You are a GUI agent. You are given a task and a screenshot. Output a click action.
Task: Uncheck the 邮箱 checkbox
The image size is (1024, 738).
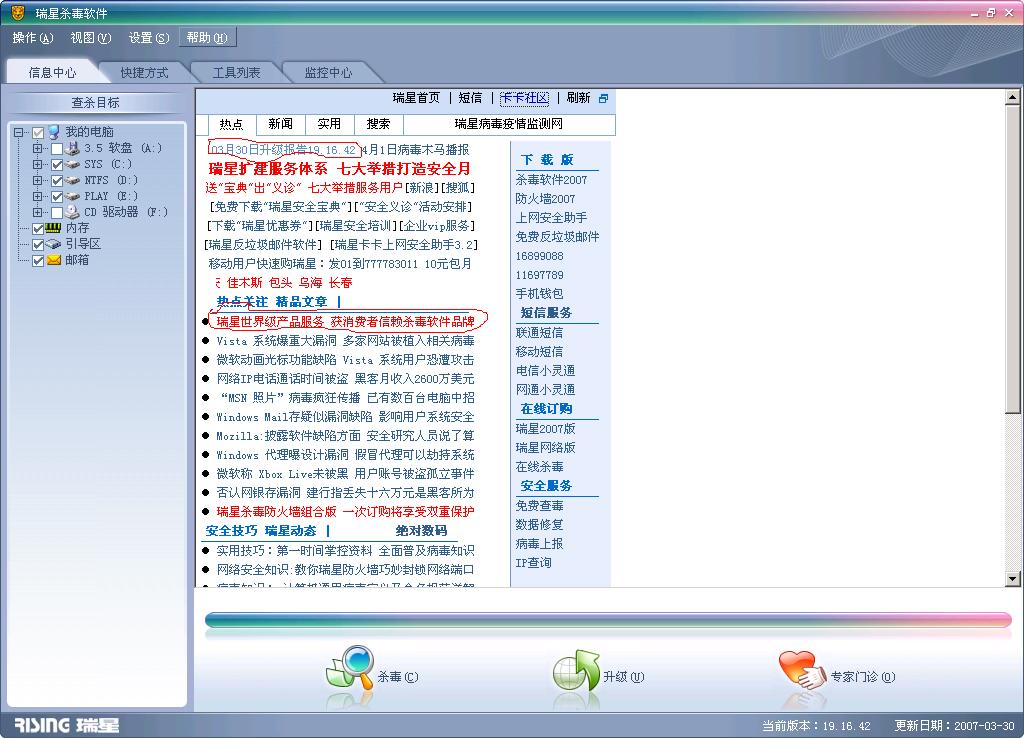[38, 261]
